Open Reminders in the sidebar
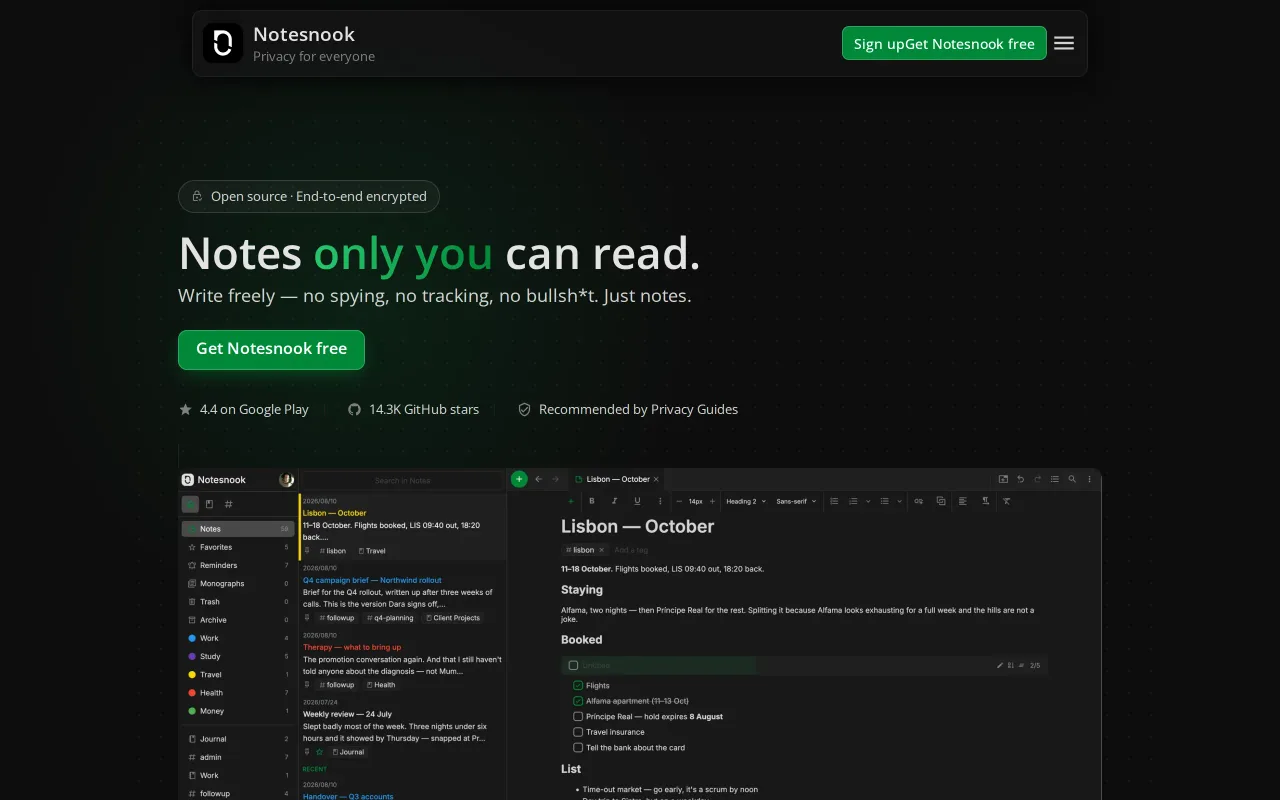The width and height of the screenshot is (1280, 800). coord(238,565)
